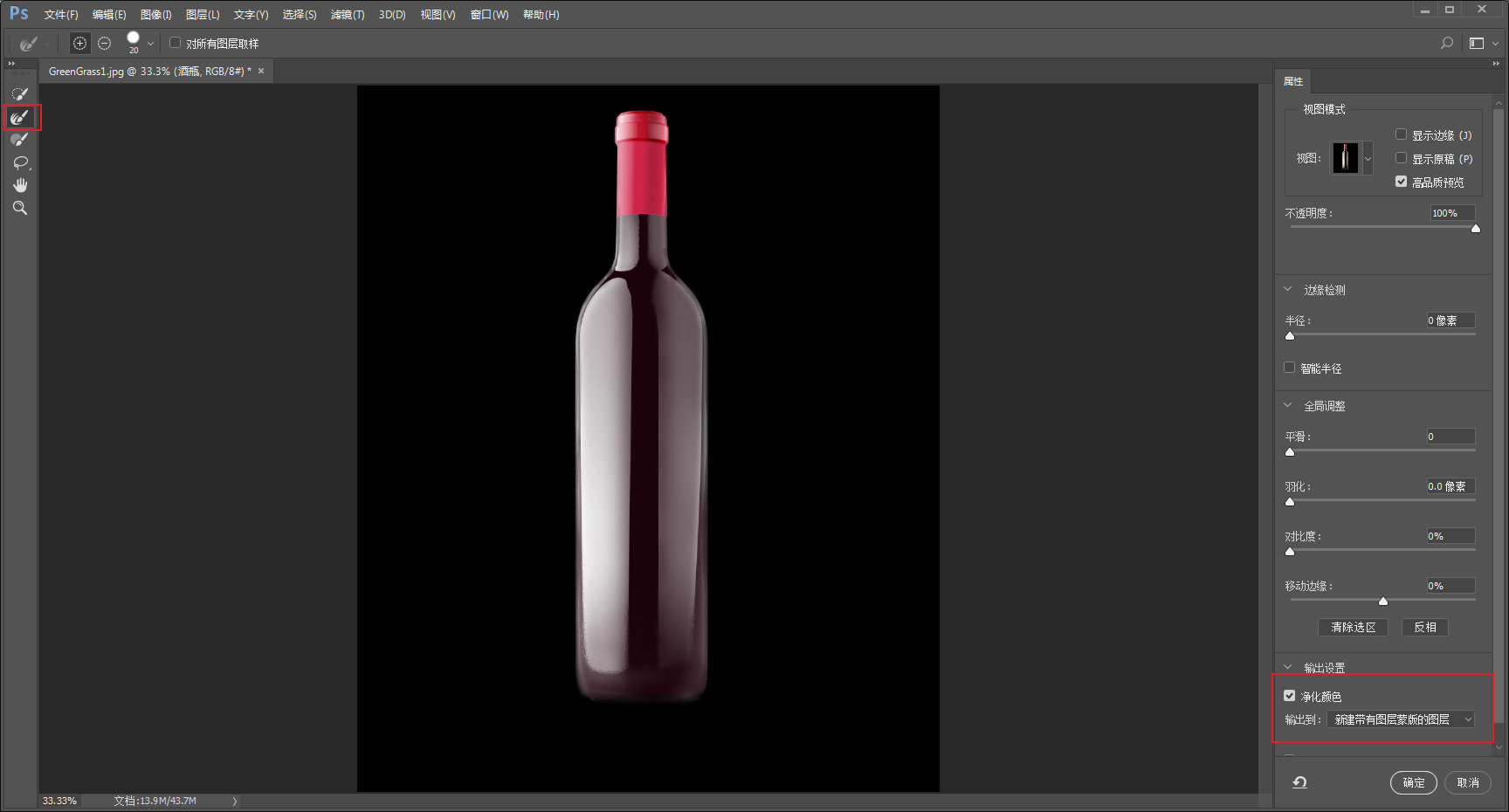Choose the restore original edge minus icon
The width and height of the screenshot is (1509, 812).
tap(105, 43)
